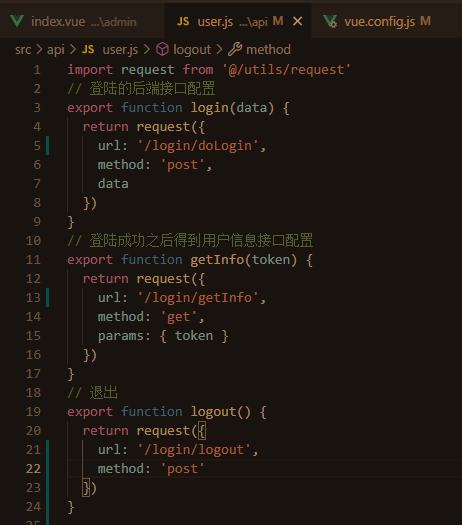462x525 pixels.
Task: Click the git change marker beside line 5
Action: point(48,146)
